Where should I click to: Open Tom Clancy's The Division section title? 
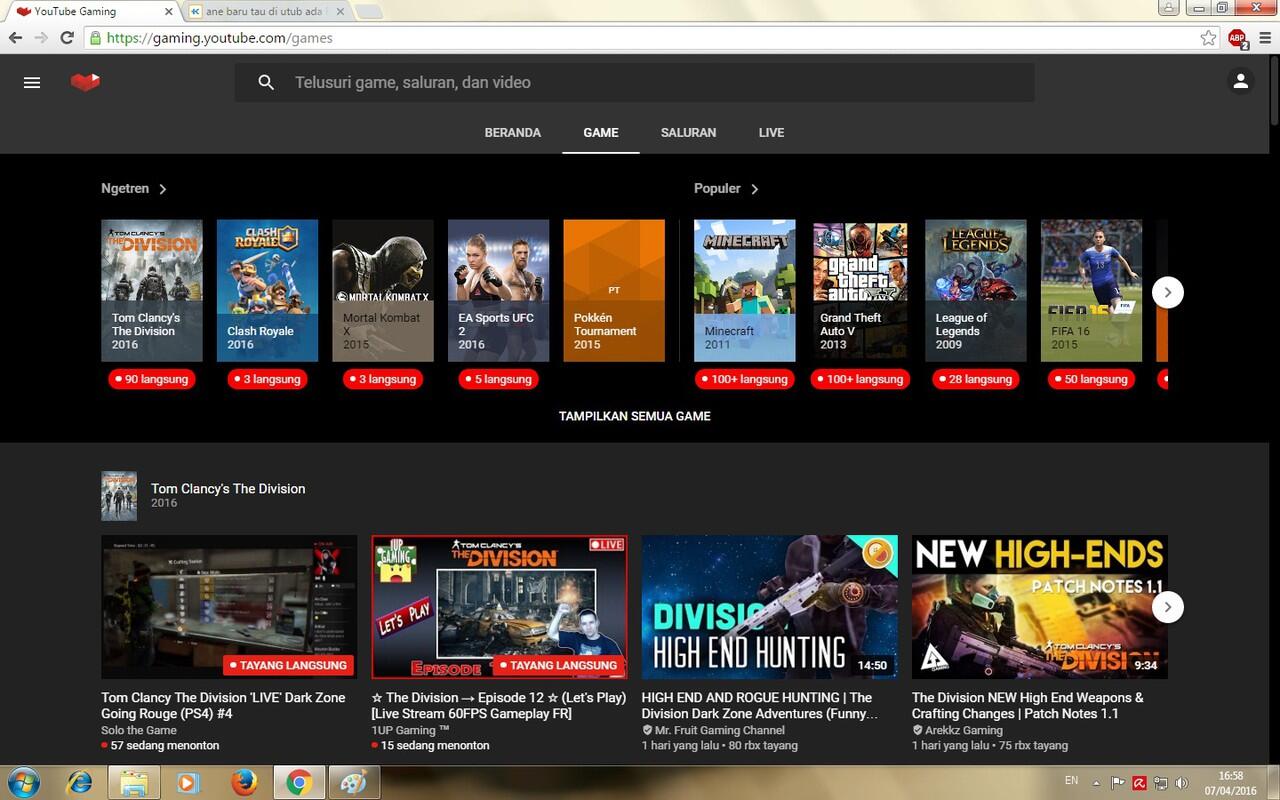228,489
